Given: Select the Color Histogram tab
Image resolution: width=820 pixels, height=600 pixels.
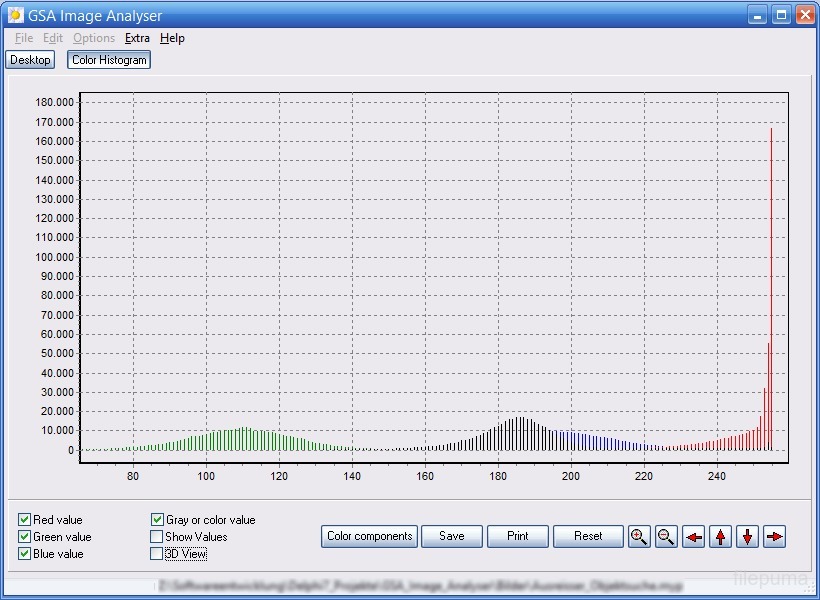Looking at the screenshot, I should pyautogui.click(x=109, y=60).
